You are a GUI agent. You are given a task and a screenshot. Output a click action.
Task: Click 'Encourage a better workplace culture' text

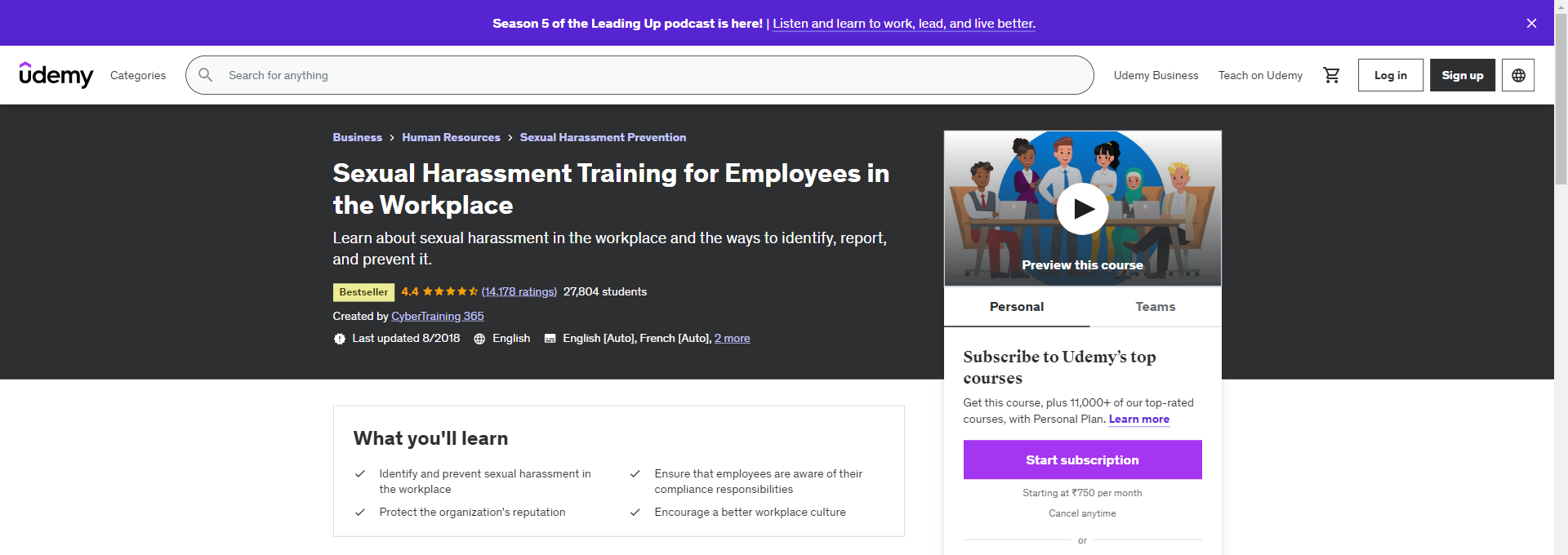pos(750,512)
